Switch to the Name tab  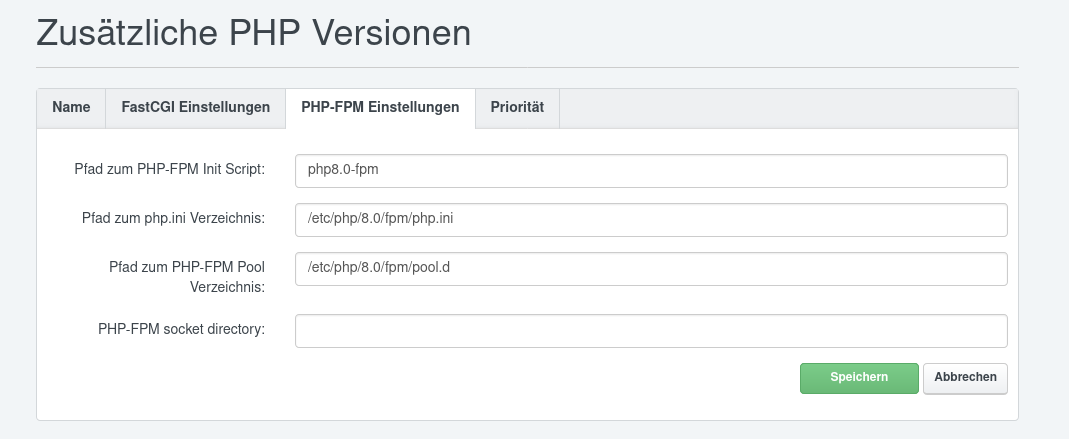[x=71, y=108]
